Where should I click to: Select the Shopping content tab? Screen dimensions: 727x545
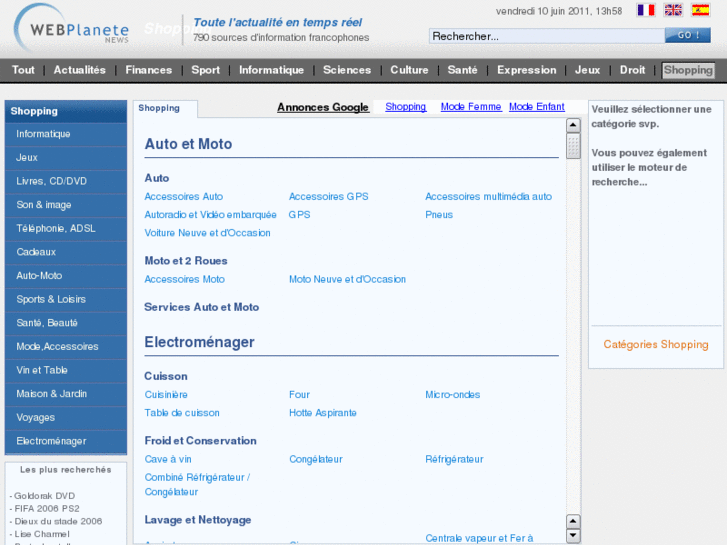[x=159, y=108]
